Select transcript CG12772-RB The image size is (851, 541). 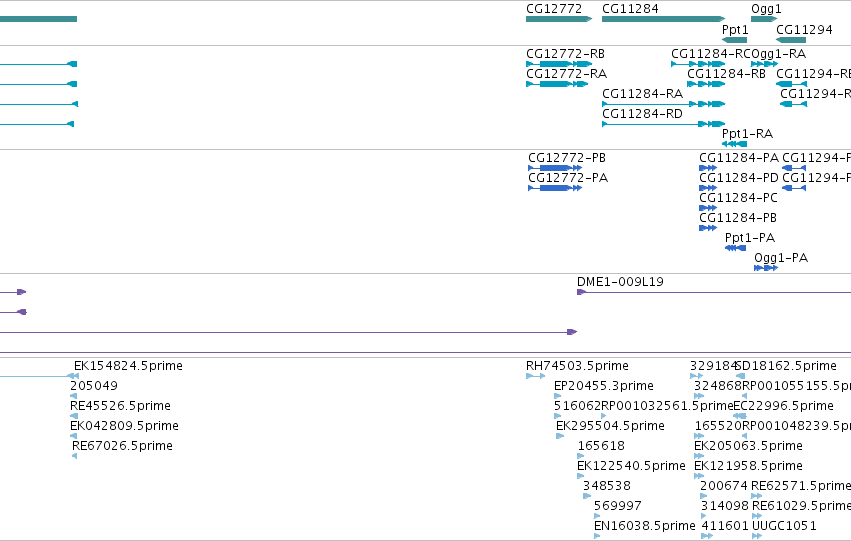565,54
